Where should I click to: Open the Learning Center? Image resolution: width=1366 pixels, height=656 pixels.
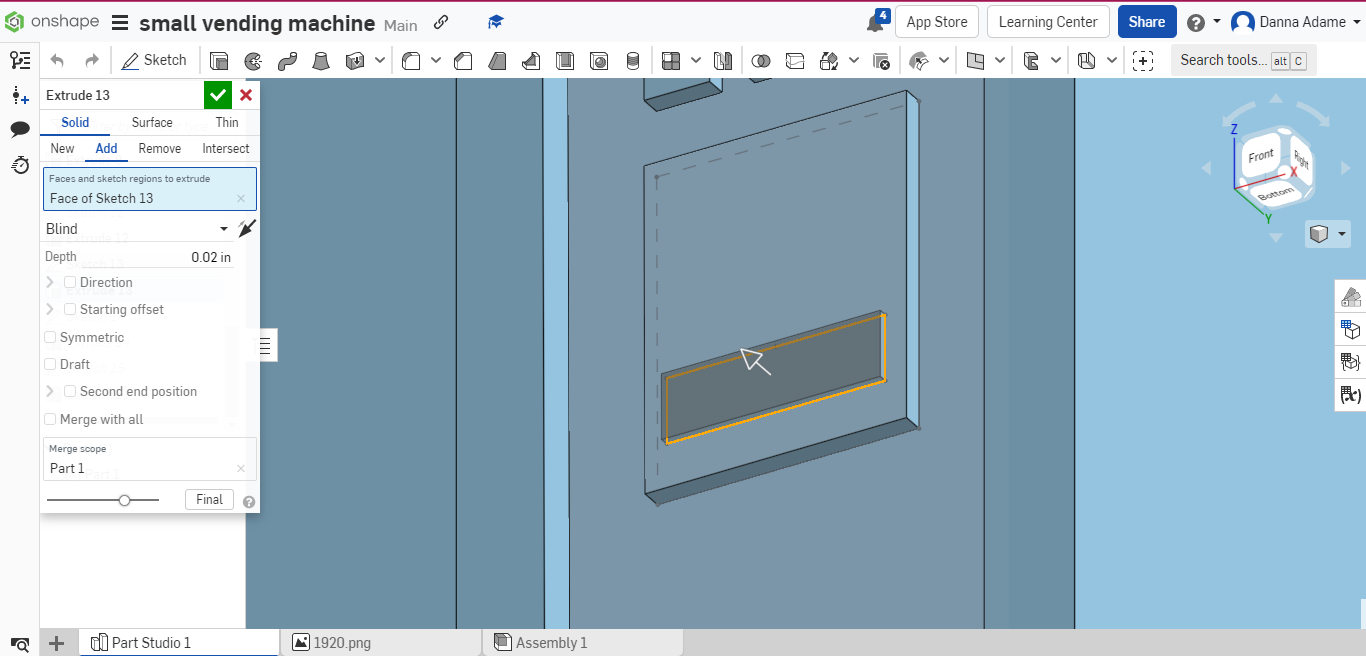coord(1048,21)
